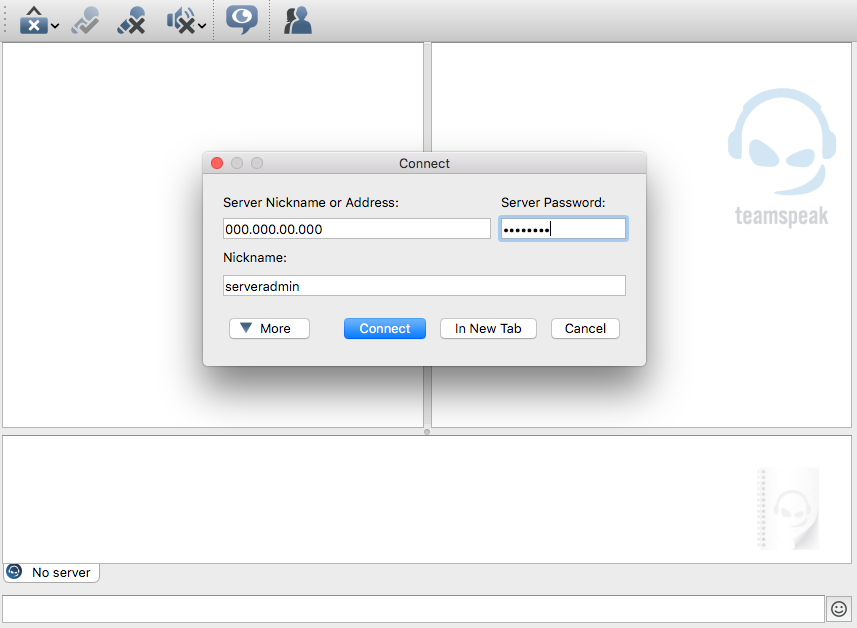Viewport: 857px width, 628px height.
Task: Click the chat message input box
Action: click(412, 608)
